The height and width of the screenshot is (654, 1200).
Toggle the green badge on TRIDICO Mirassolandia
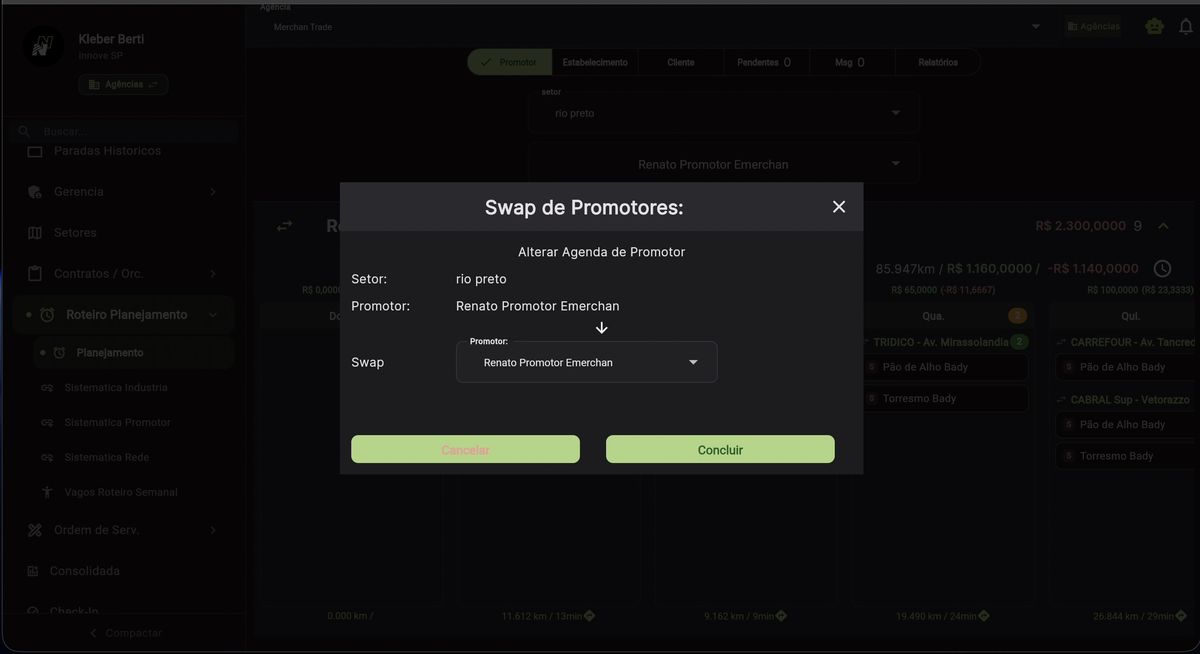click(x=1018, y=341)
